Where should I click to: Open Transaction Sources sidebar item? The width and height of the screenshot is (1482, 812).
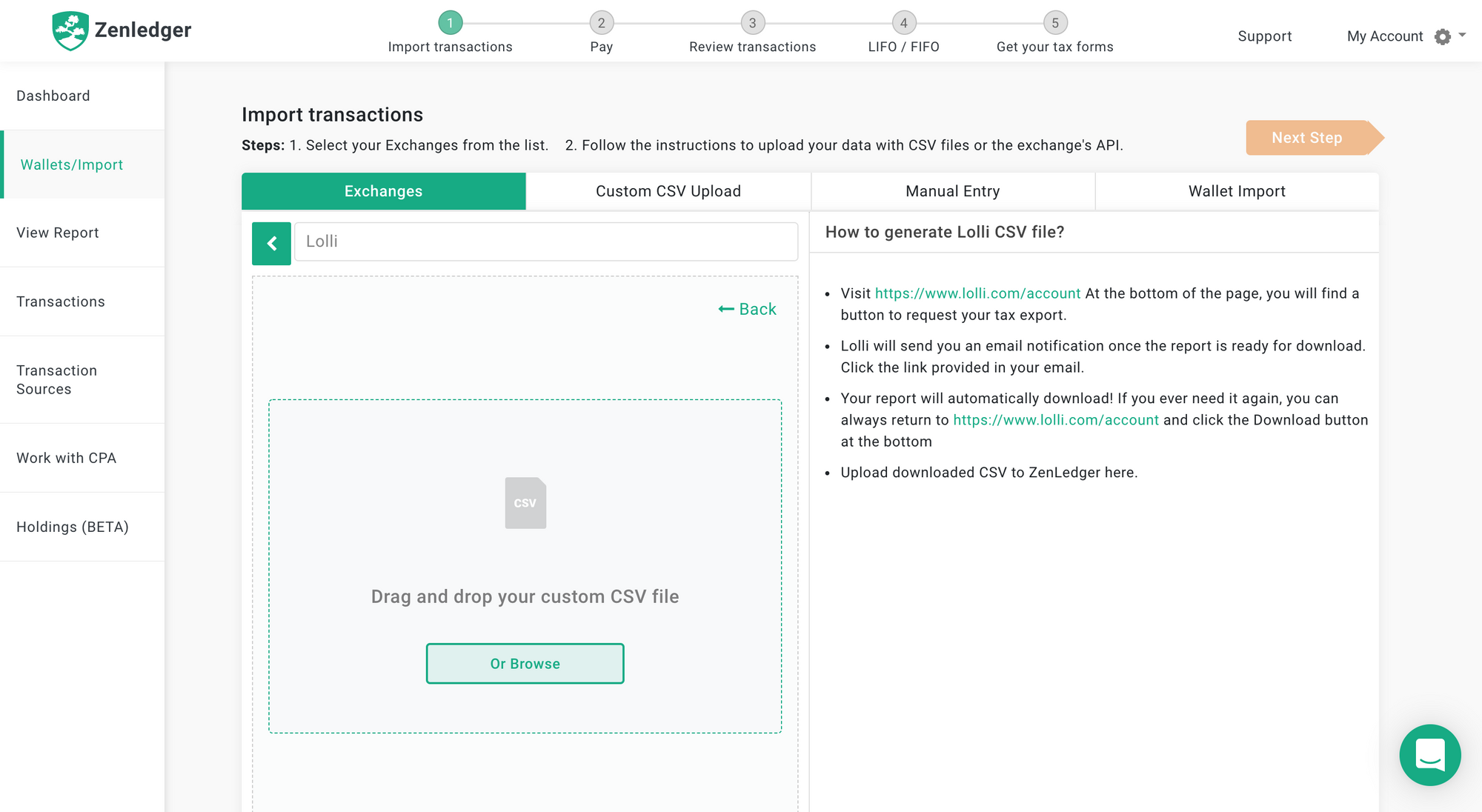[82, 379]
